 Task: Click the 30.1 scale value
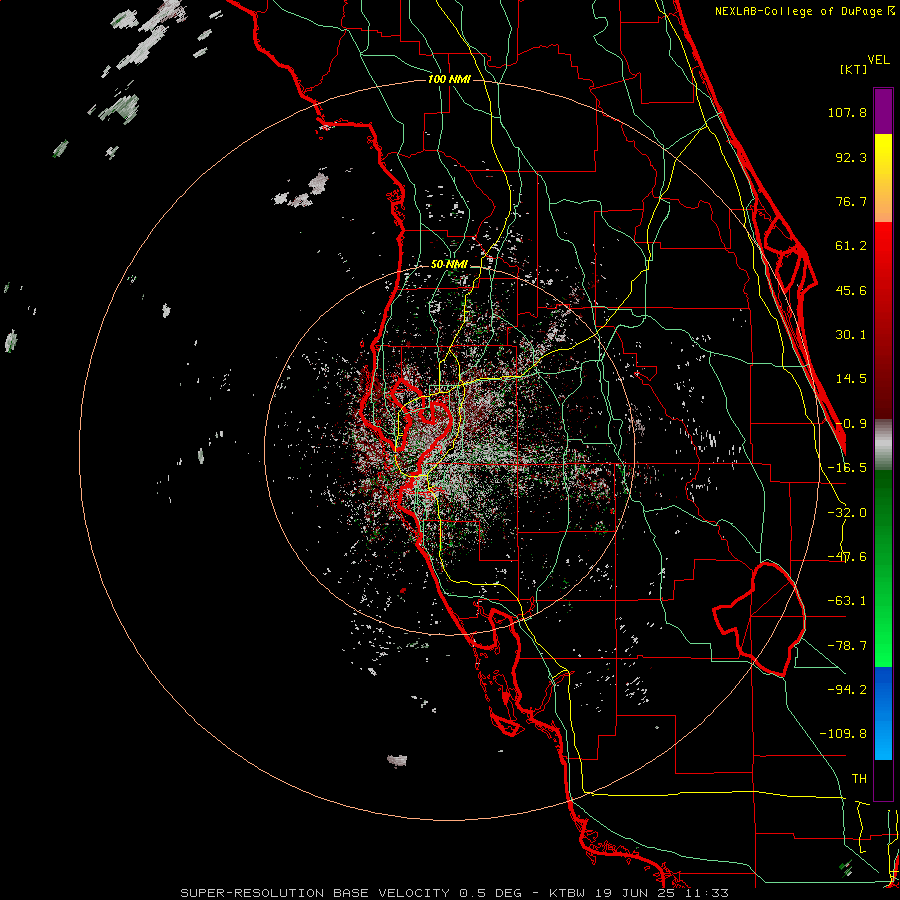pos(851,335)
